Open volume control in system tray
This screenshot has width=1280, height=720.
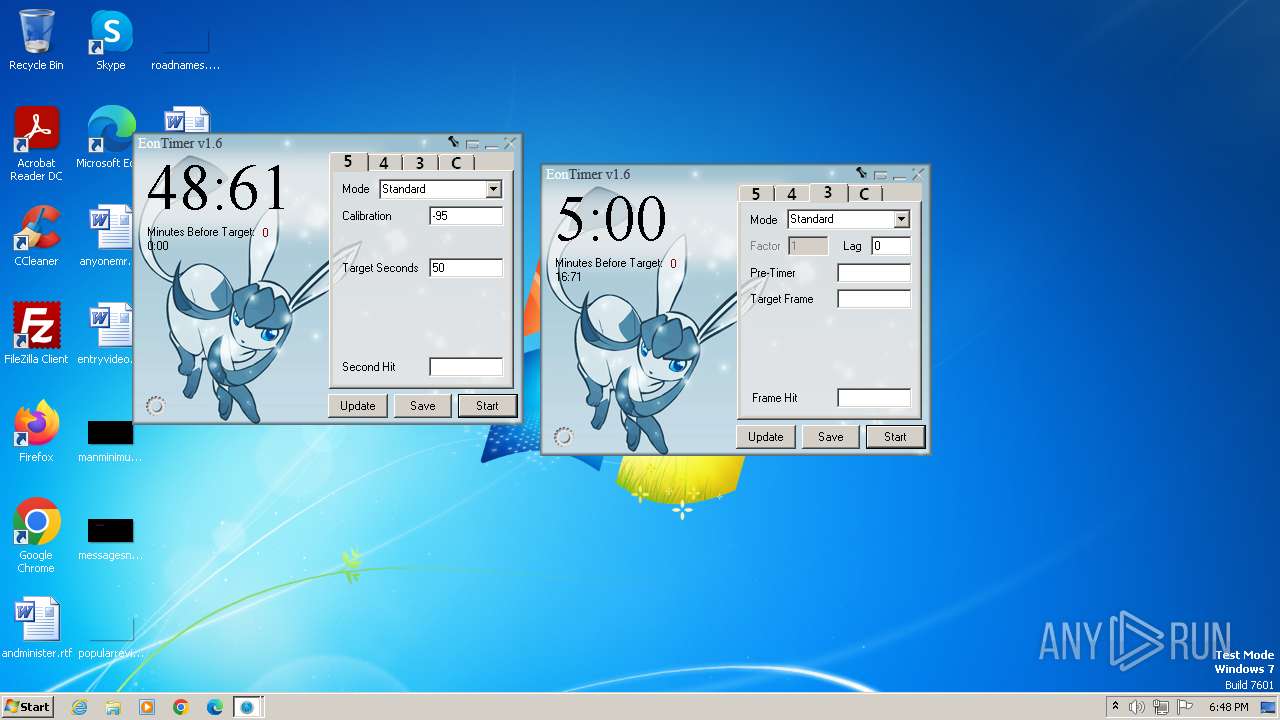pyautogui.click(x=1137, y=707)
